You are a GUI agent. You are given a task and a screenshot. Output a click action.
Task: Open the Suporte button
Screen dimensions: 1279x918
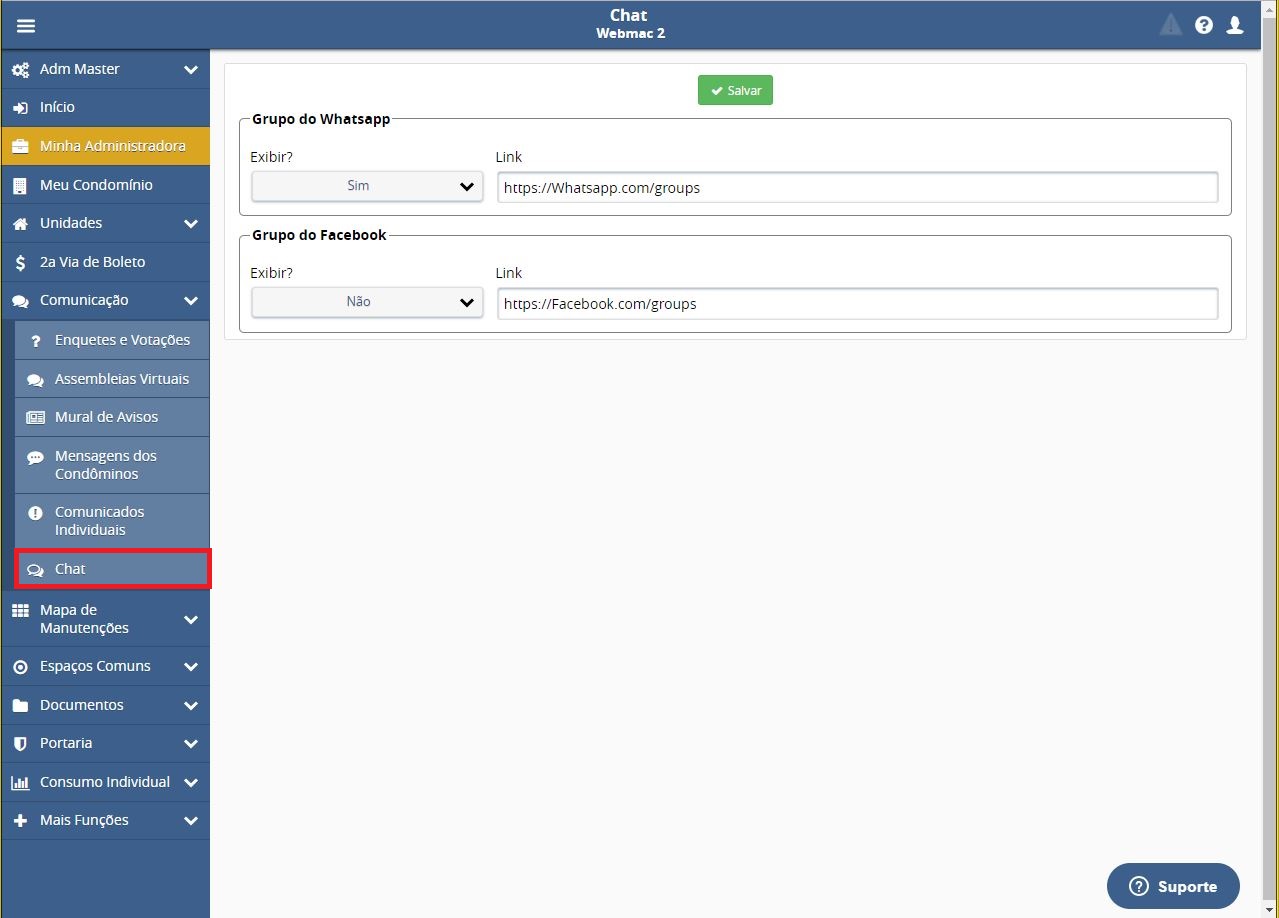pyautogui.click(x=1173, y=887)
